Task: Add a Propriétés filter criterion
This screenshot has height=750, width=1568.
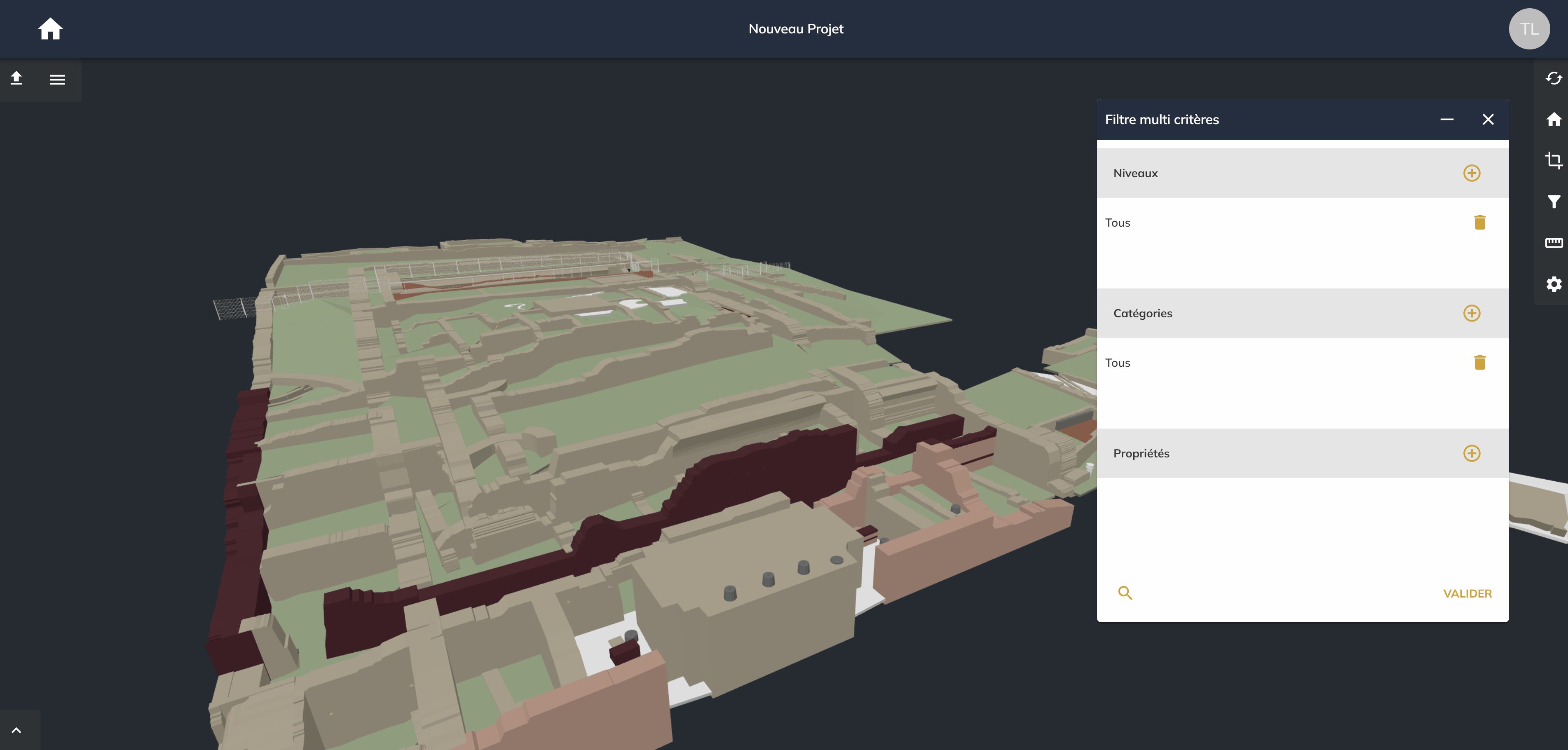Action: tap(1471, 453)
